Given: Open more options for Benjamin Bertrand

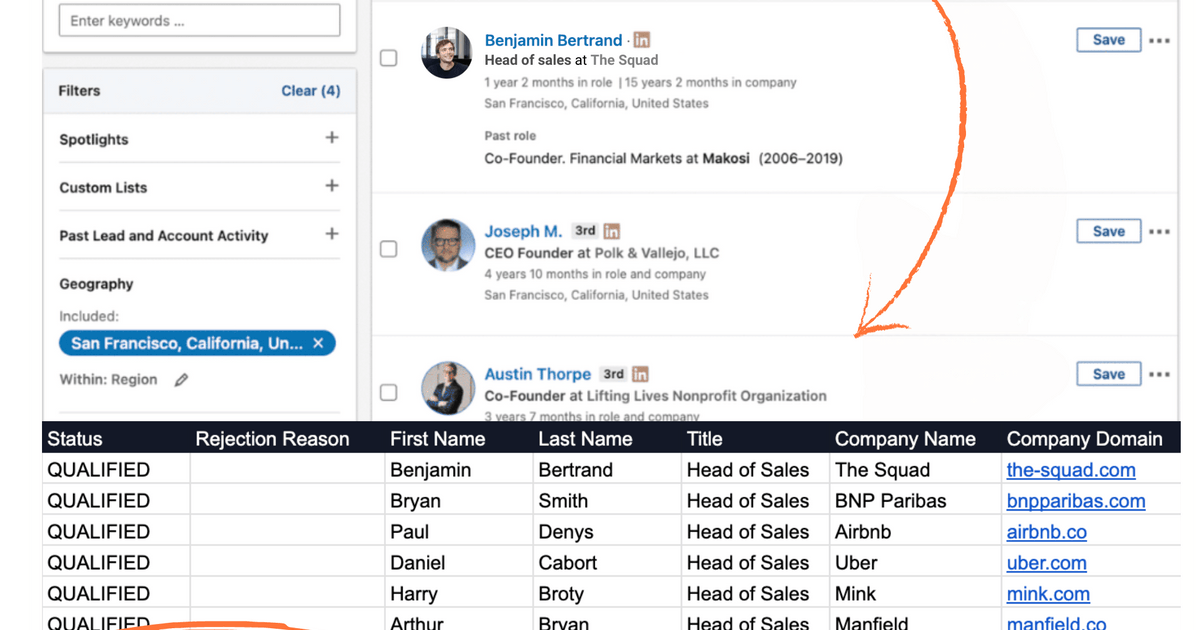Looking at the screenshot, I should 1159,41.
